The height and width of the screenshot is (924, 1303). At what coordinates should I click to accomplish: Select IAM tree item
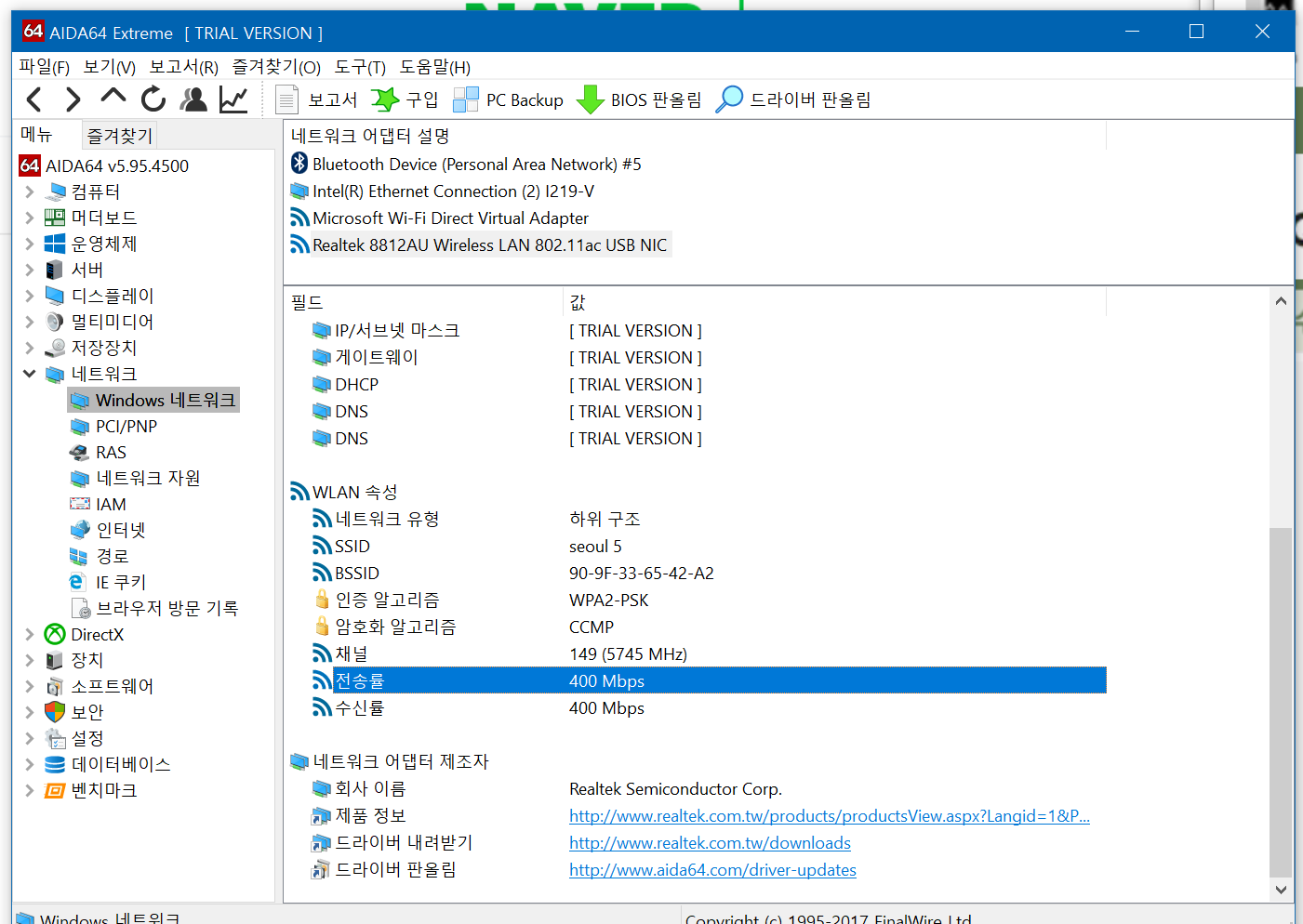tap(99, 504)
